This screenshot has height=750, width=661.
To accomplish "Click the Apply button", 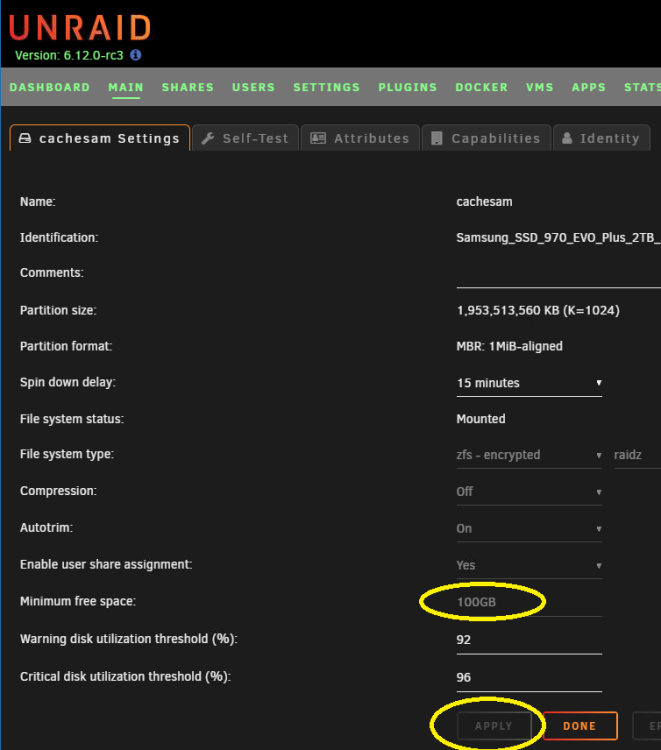I will click(x=494, y=726).
